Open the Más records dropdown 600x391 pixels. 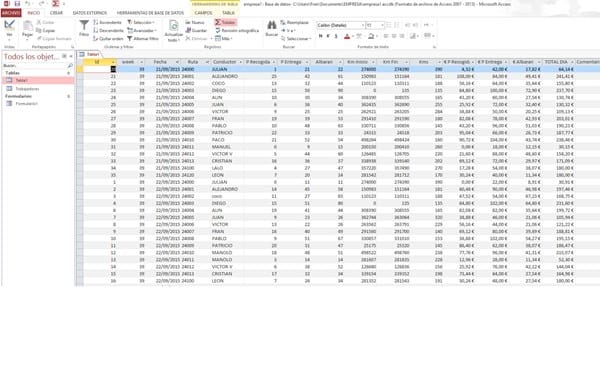(224, 39)
